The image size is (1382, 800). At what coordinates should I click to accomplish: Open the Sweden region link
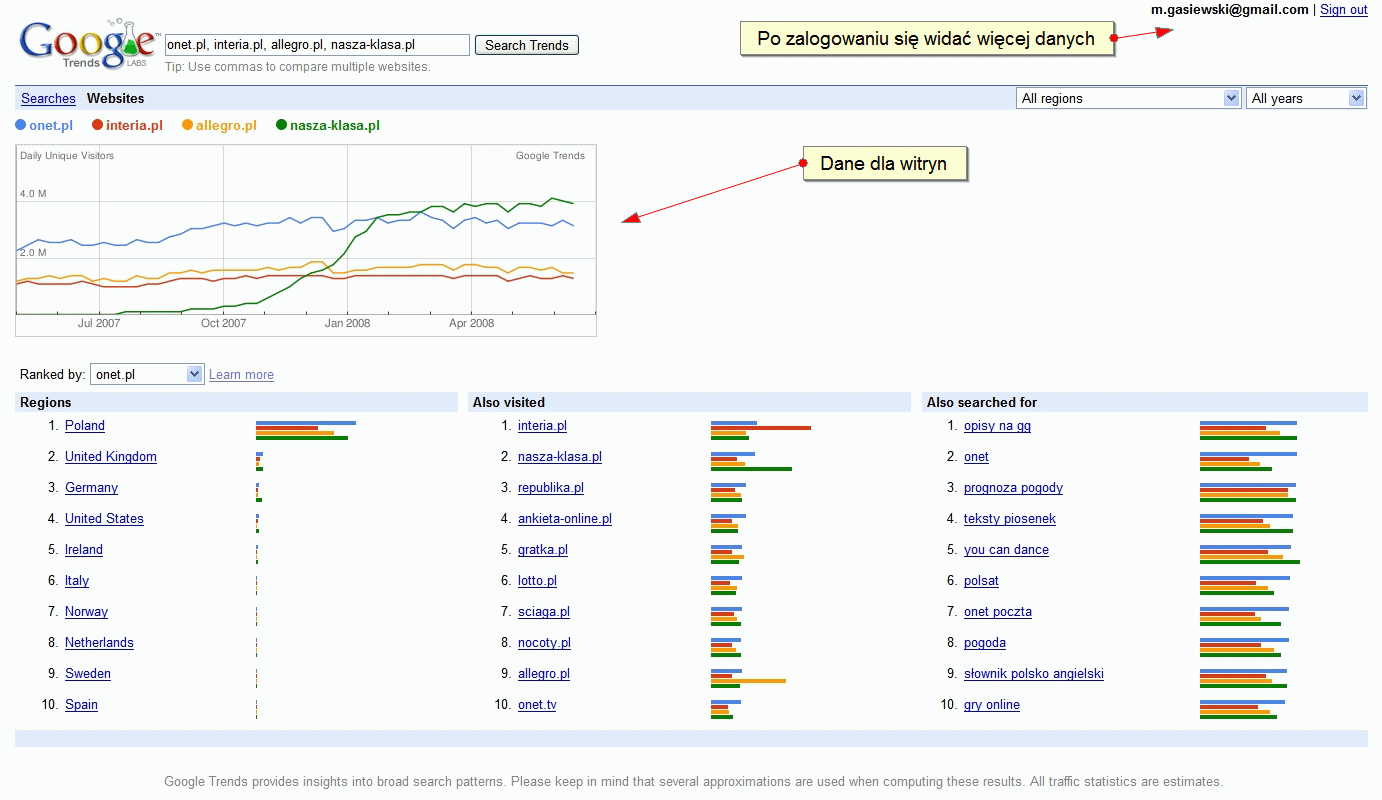(88, 673)
